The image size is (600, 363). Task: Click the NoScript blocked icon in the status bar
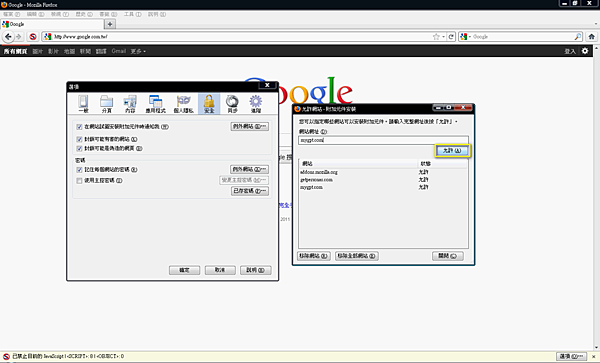[x=6, y=356]
